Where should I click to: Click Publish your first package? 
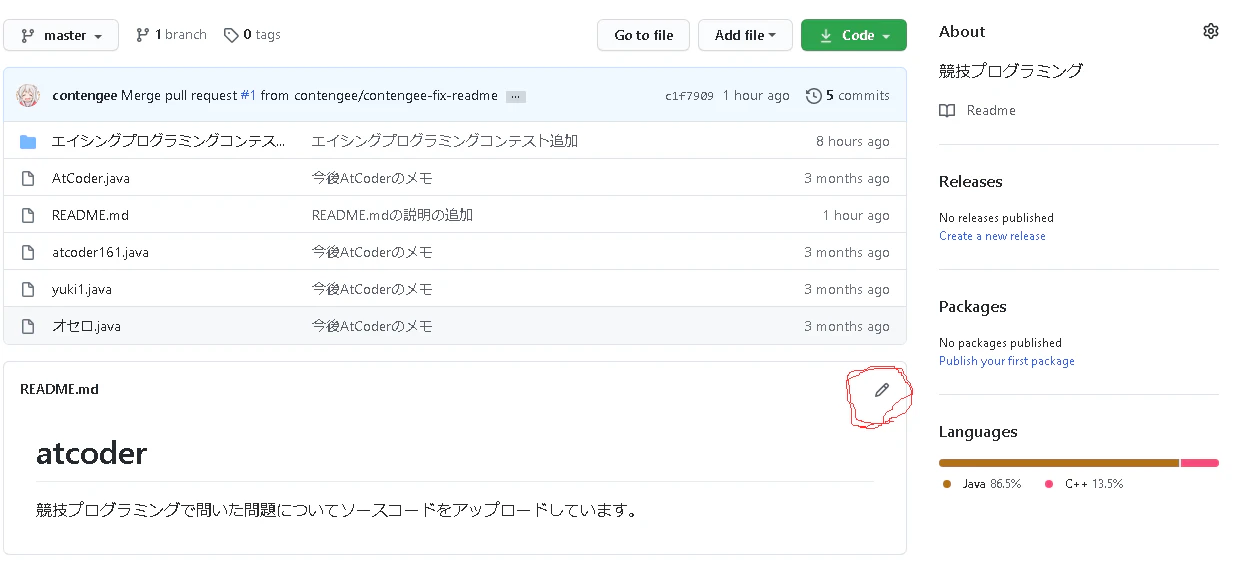tap(1007, 361)
